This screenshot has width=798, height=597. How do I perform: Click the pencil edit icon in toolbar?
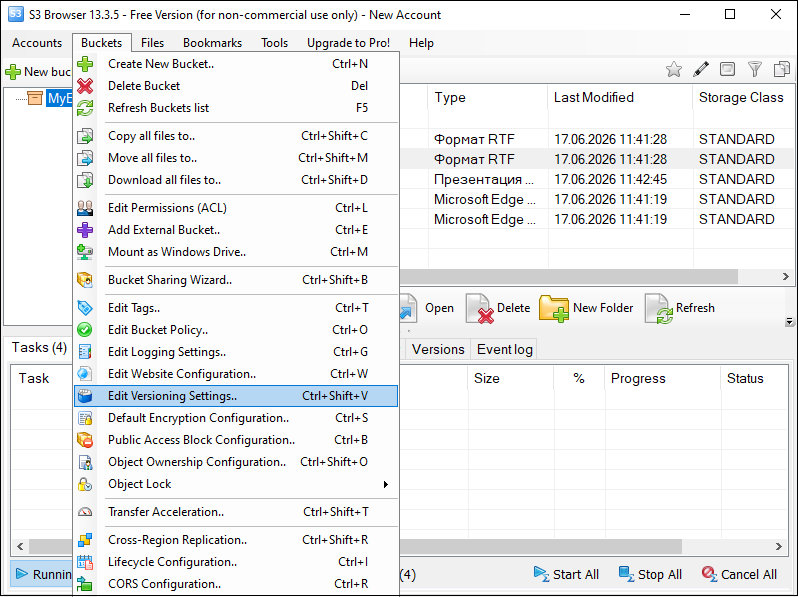click(x=701, y=69)
